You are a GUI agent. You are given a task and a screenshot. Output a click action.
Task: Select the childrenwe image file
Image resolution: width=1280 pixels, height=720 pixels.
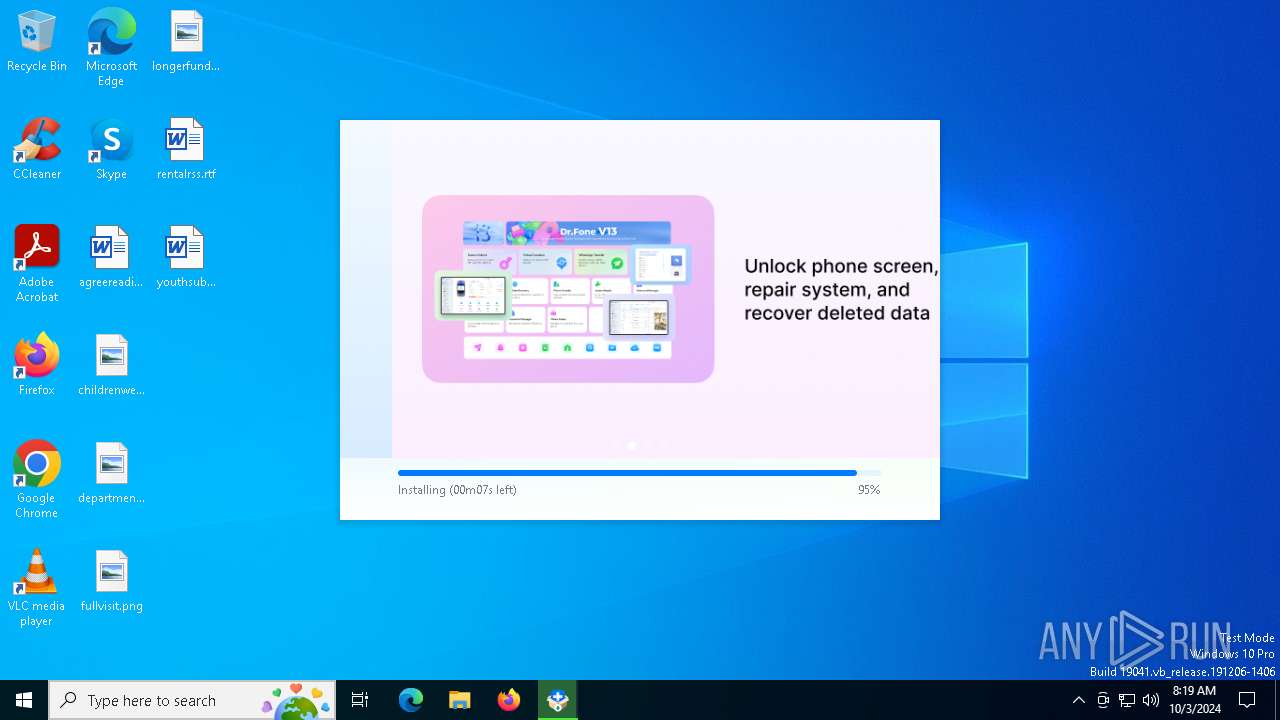click(111, 366)
